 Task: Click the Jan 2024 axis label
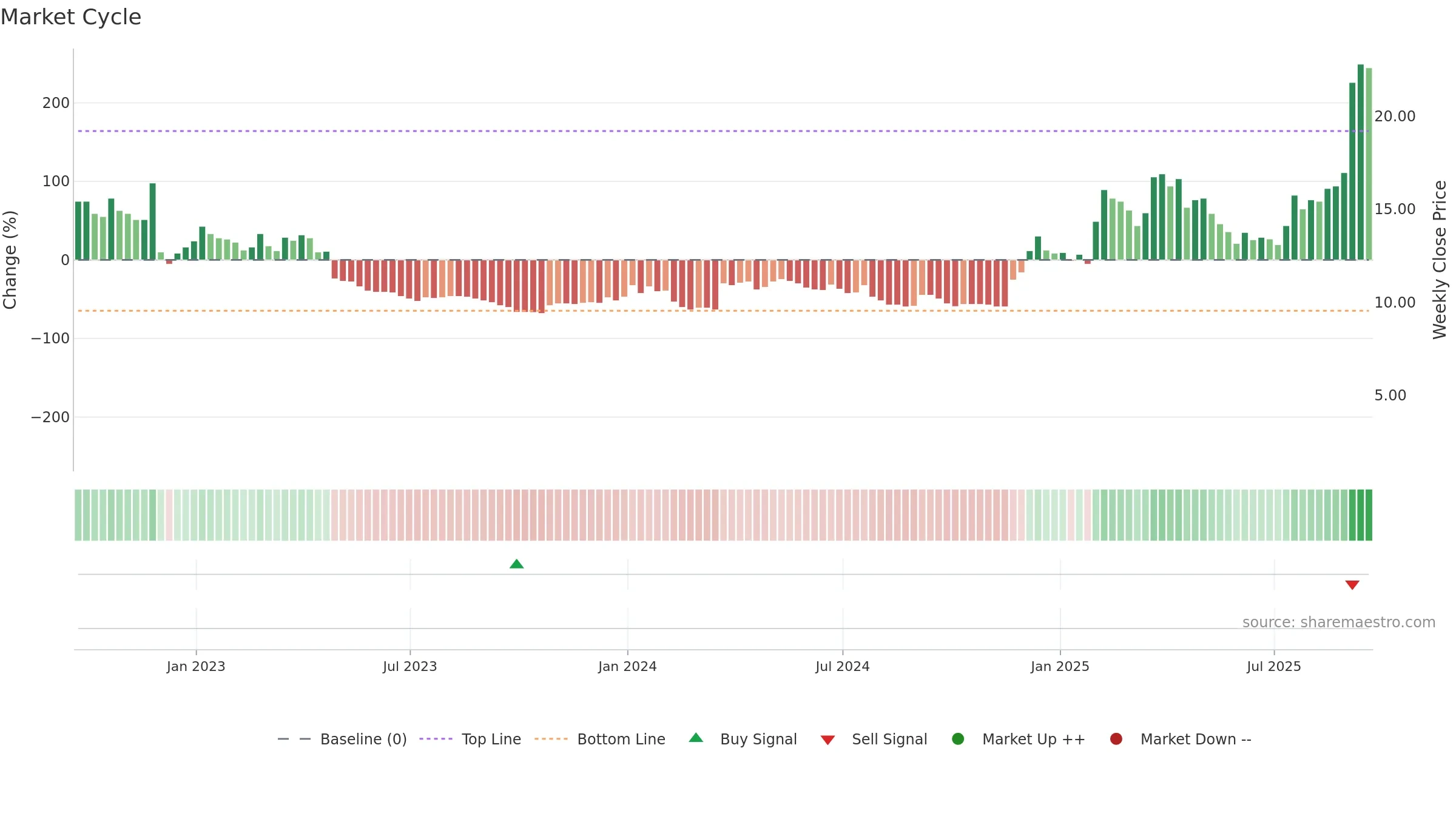coord(627,667)
